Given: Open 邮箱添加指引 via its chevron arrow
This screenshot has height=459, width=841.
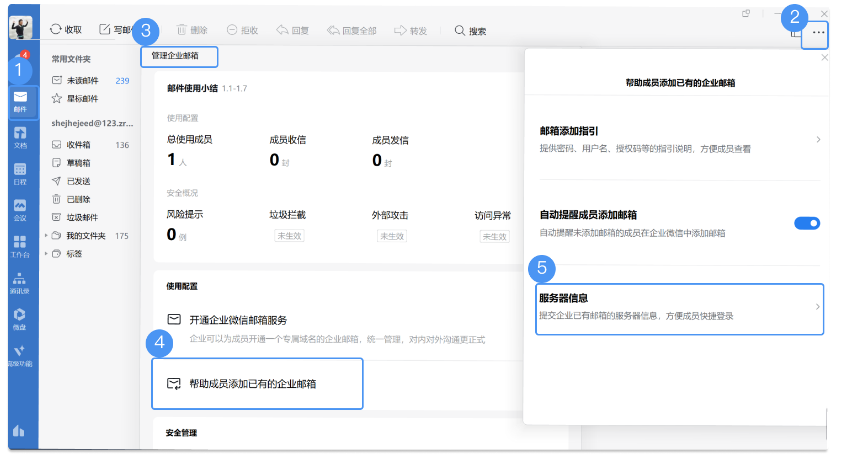Looking at the screenshot, I should pyautogui.click(x=818, y=139).
